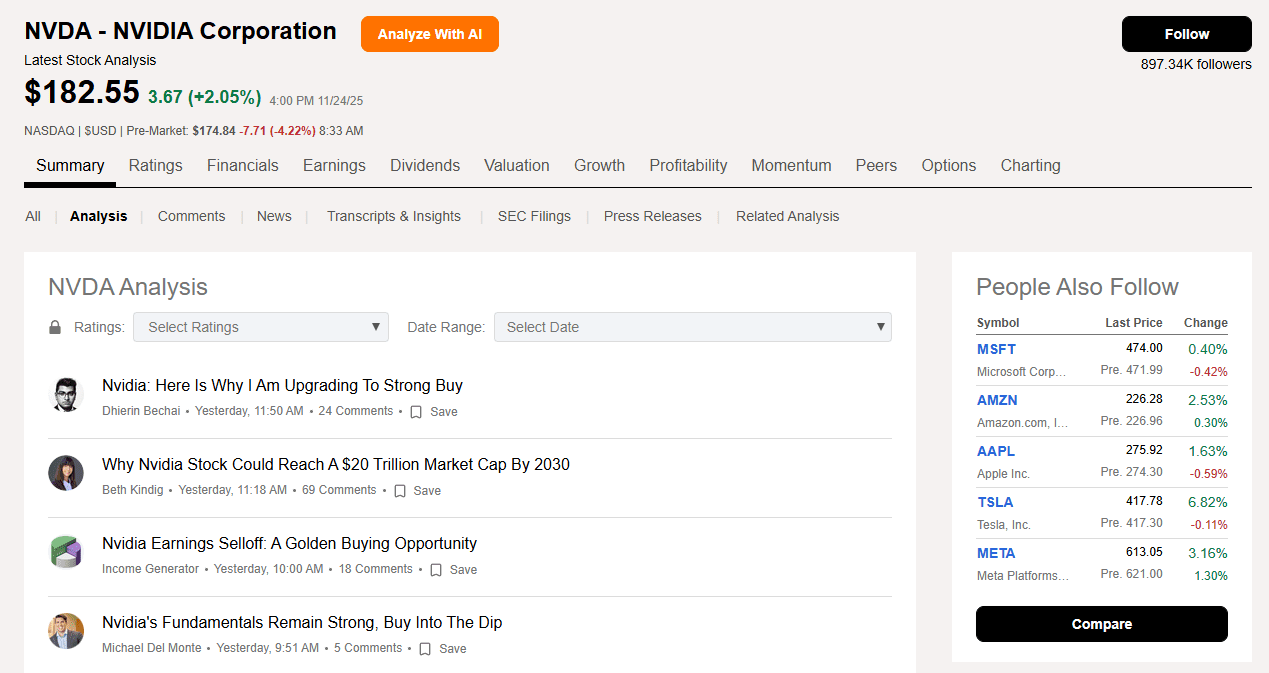The image size is (1269, 673).
Task: Switch to the Financials tab
Action: pos(243,166)
